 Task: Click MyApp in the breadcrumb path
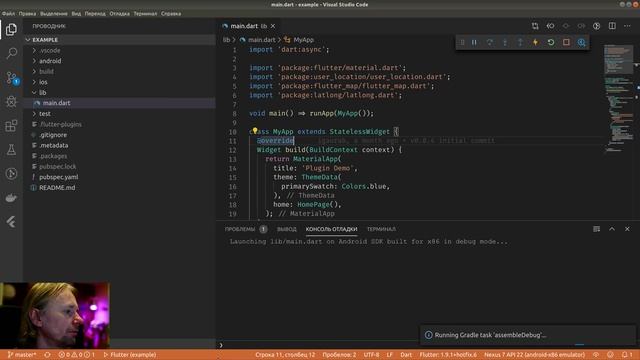click(303, 40)
